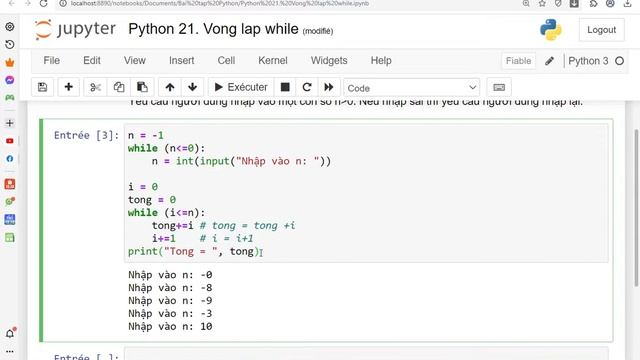
Task: Click the orange crown icon in sidebar
Action: click(10, 62)
